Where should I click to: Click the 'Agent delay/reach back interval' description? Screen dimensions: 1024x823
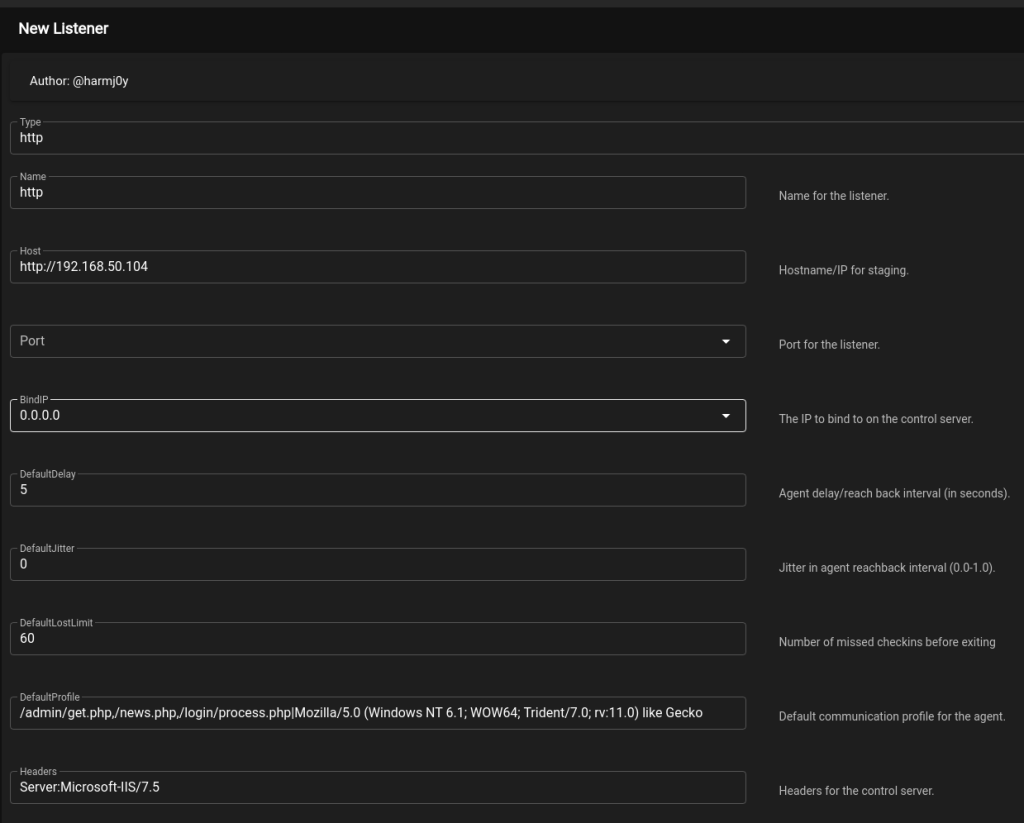(x=894, y=493)
